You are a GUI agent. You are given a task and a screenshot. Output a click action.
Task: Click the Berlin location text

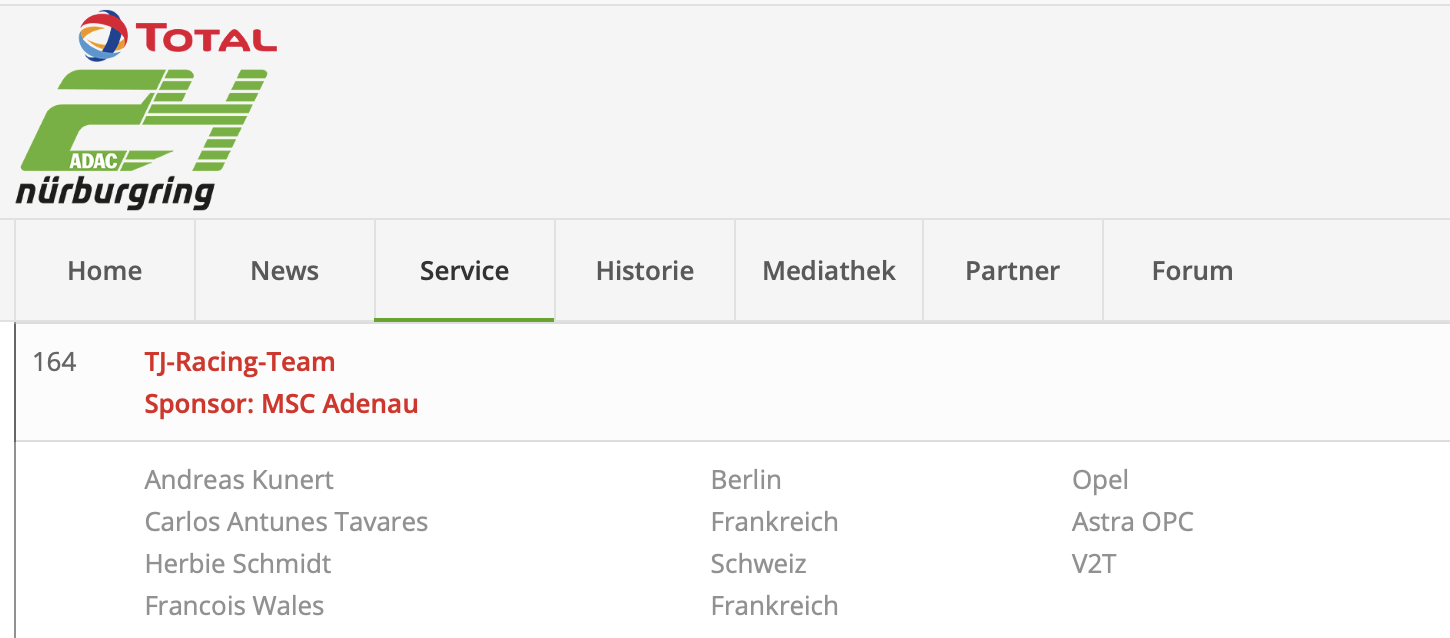pos(746,480)
